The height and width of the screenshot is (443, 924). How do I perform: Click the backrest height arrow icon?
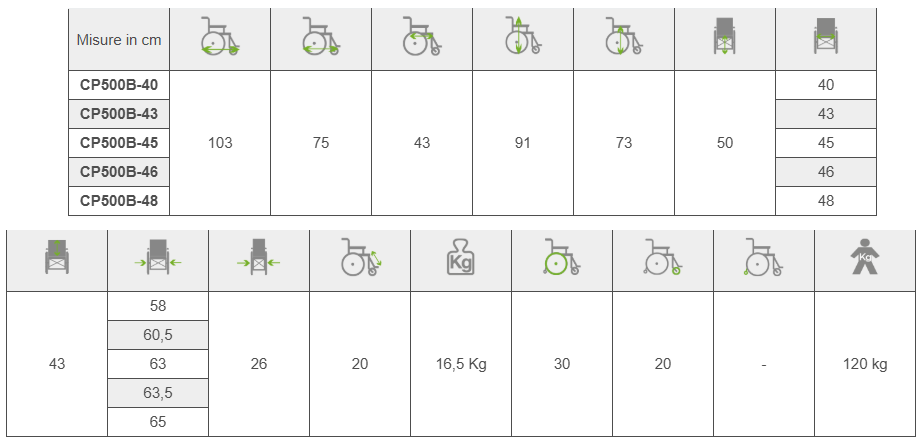coord(56,259)
